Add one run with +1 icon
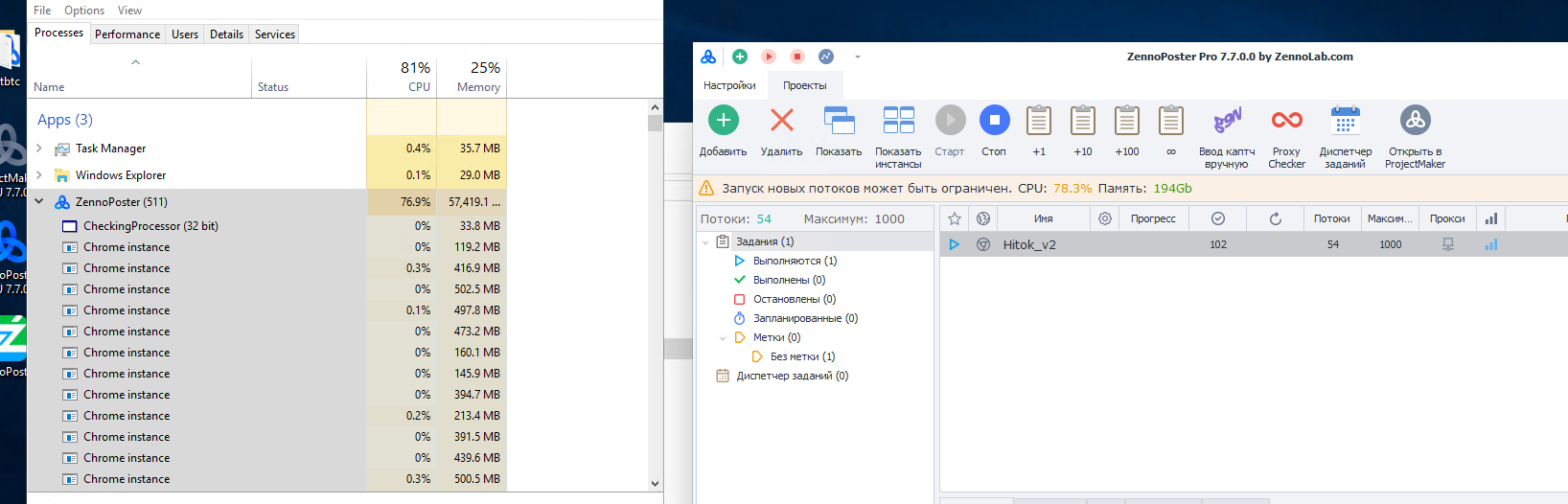This screenshot has width=1568, height=504. tap(1039, 120)
